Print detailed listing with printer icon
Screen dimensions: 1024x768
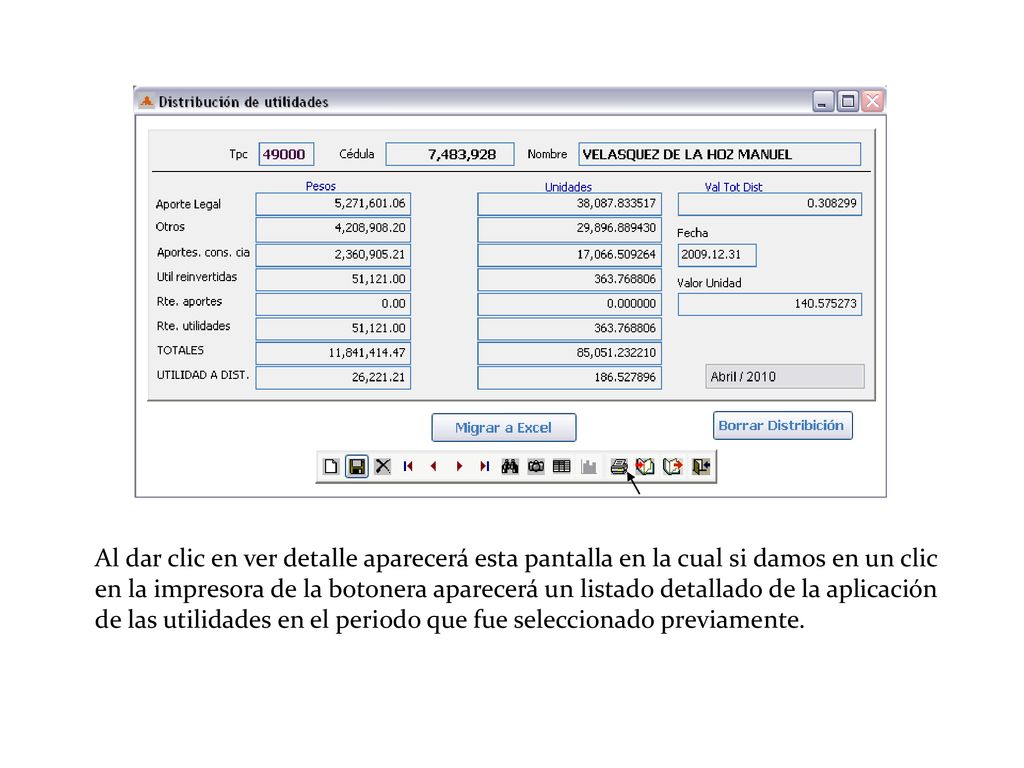pyautogui.click(x=618, y=466)
